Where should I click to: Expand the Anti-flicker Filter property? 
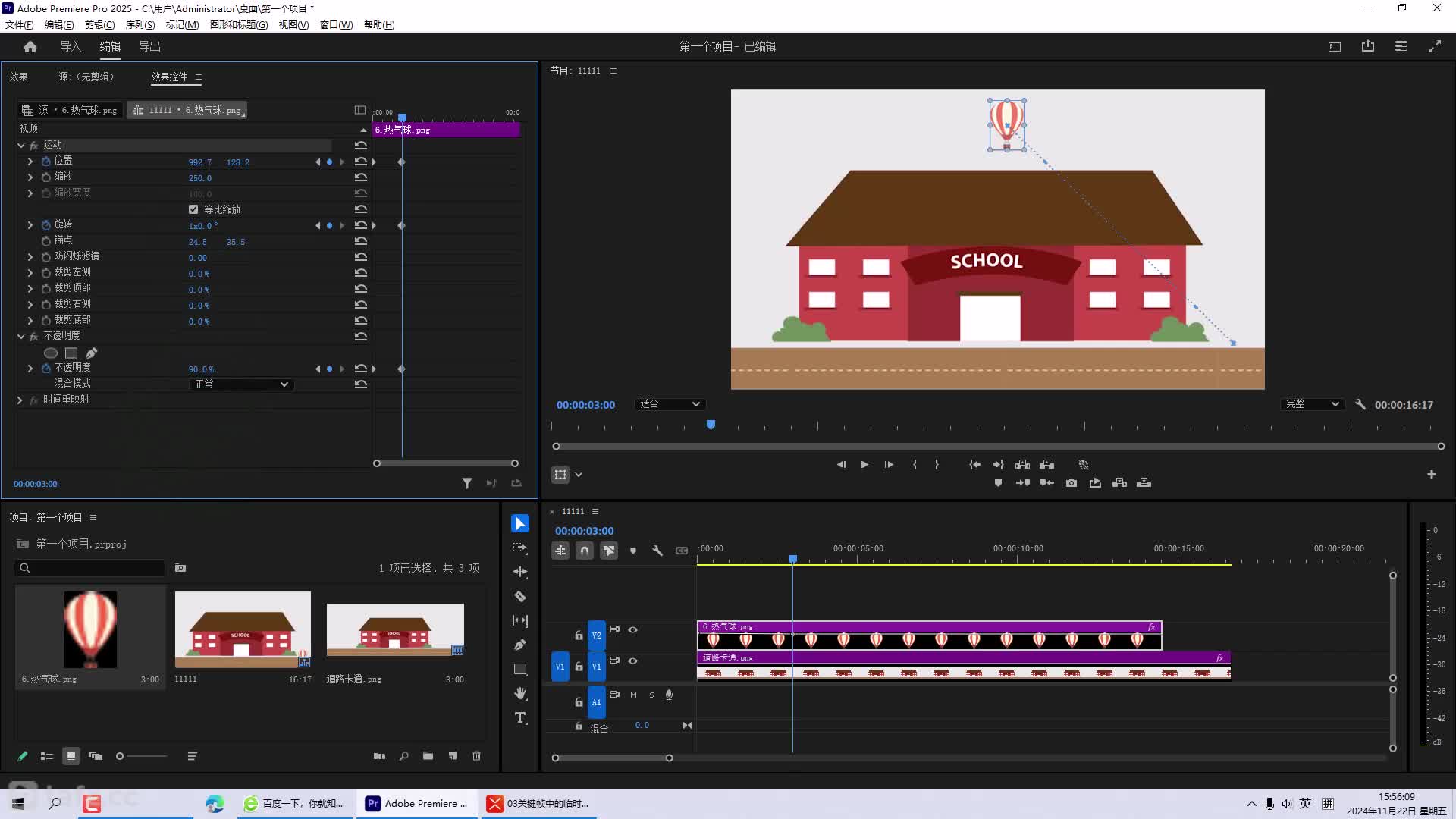[30, 257]
